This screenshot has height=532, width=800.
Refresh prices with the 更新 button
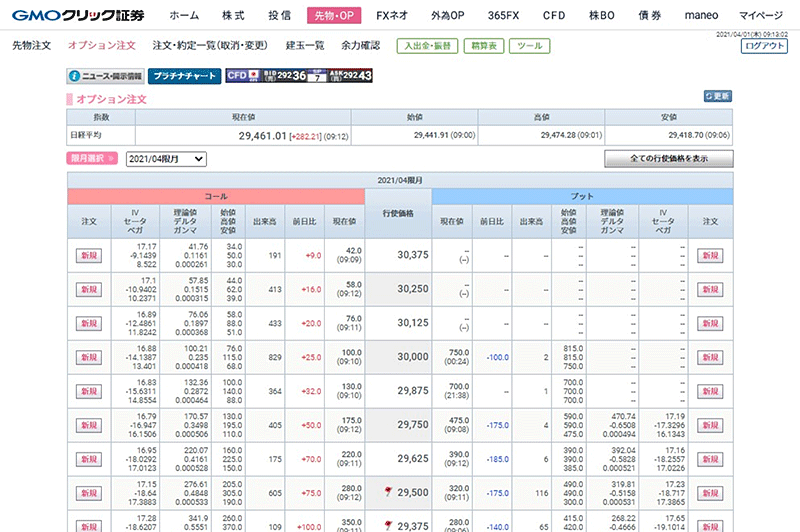[718, 96]
